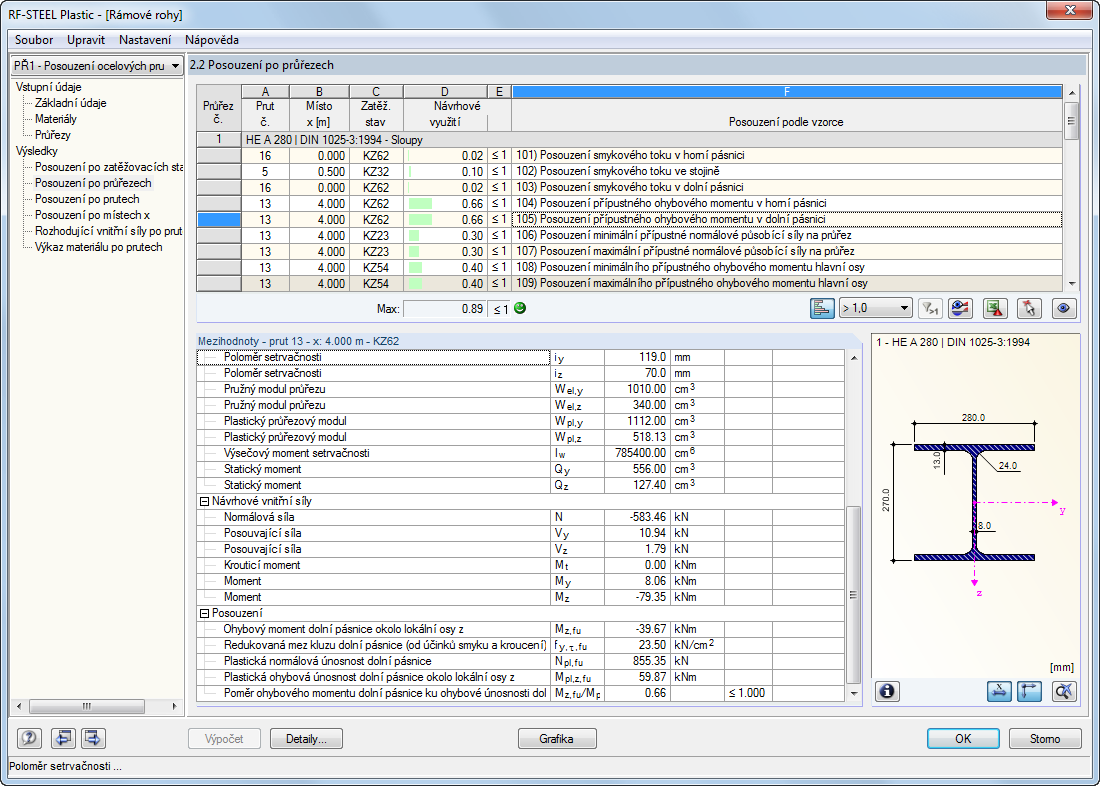The height and width of the screenshot is (786, 1100).
Task: Open the '> 1,0' ratio filter dropdown
Action: [875, 308]
